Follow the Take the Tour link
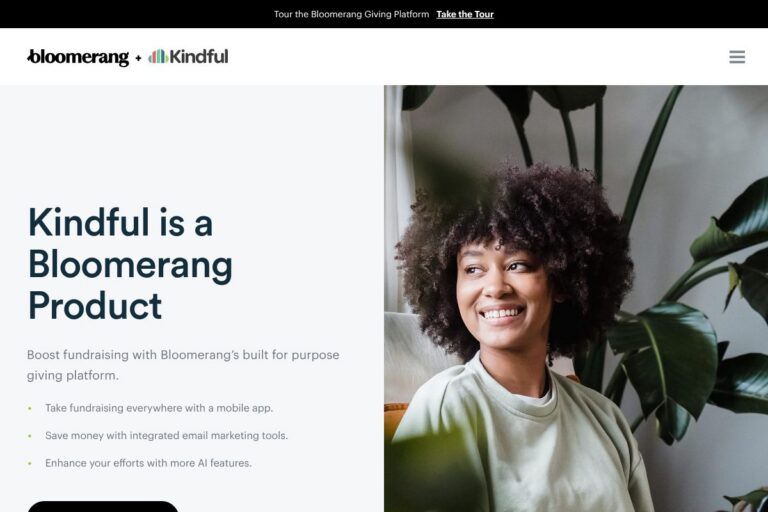The width and height of the screenshot is (768, 512). pos(465,14)
